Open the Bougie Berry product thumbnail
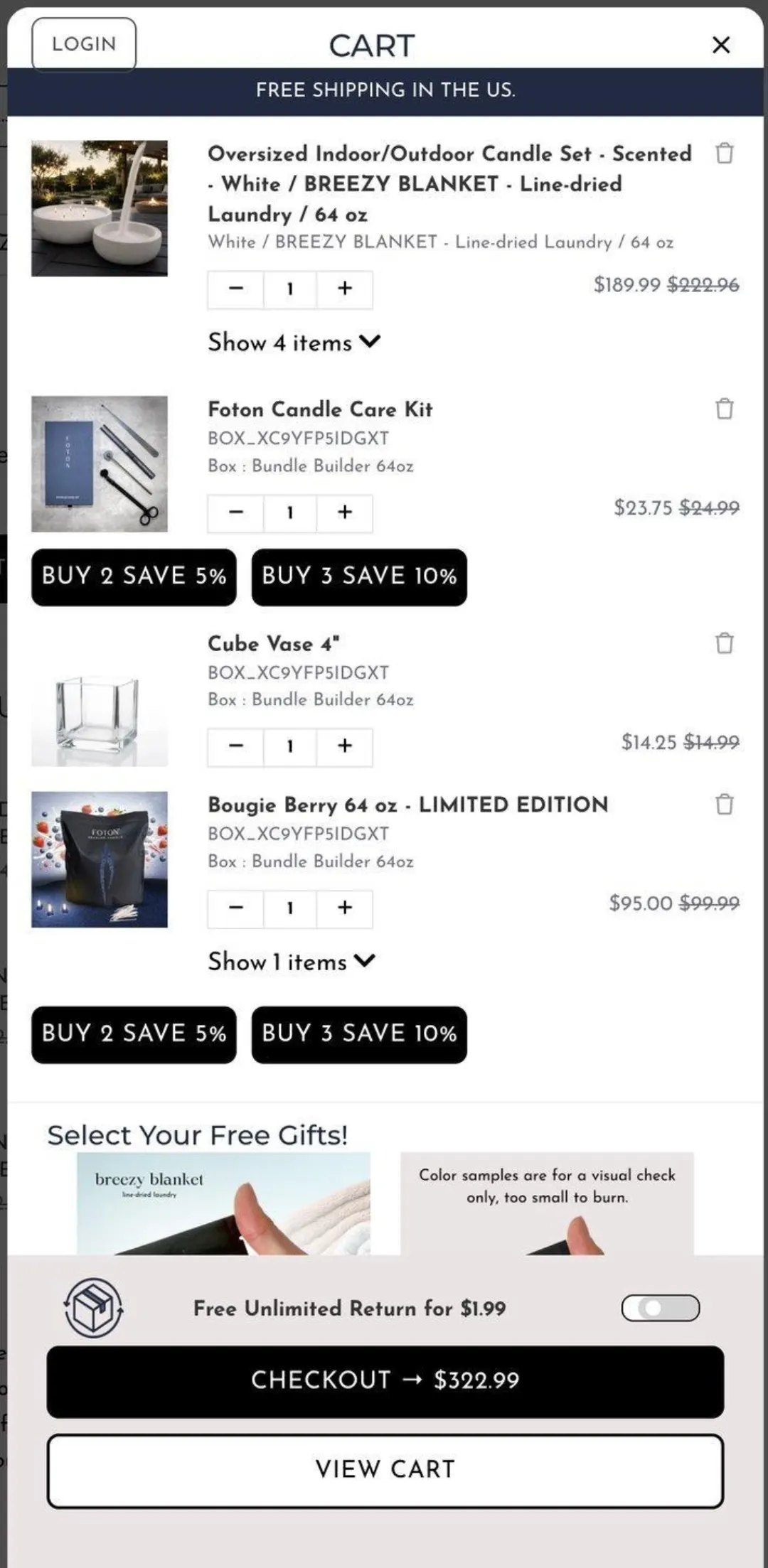Image resolution: width=768 pixels, height=1568 pixels. tap(100, 859)
